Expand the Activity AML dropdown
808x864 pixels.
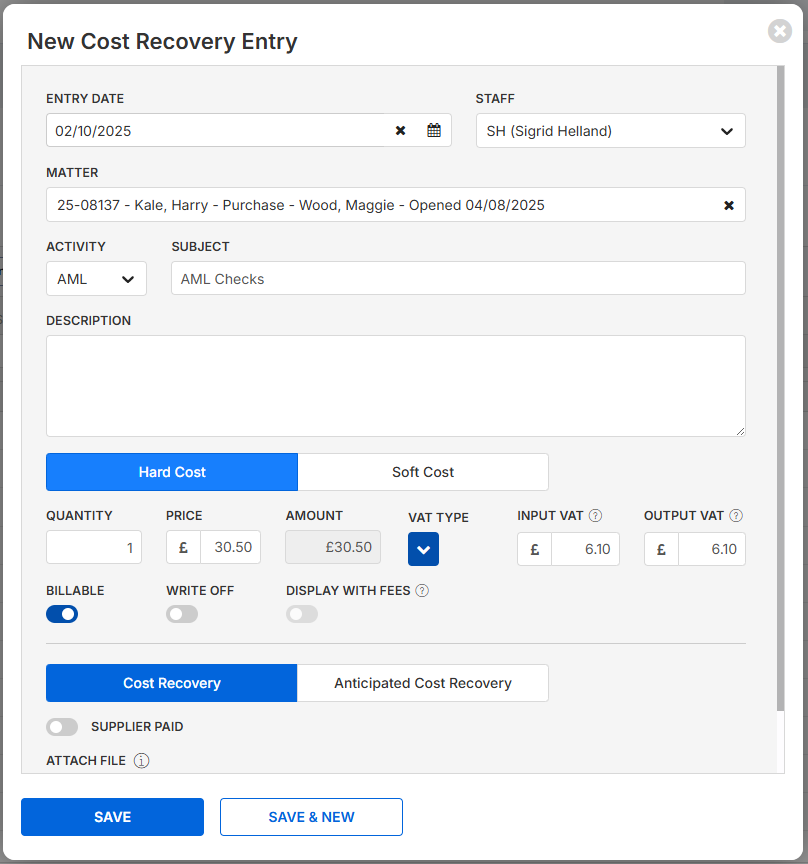tap(96, 279)
